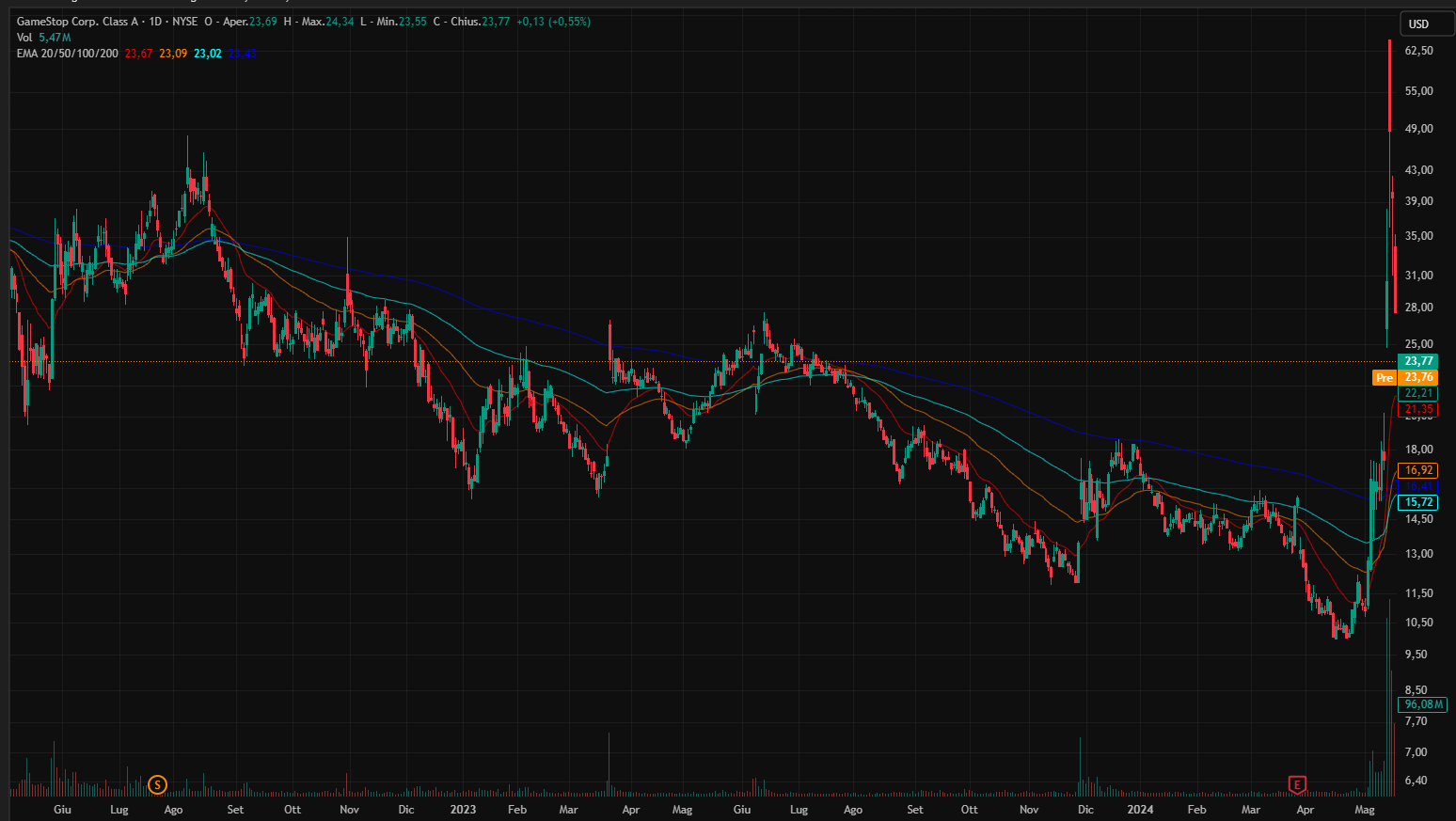The width and height of the screenshot is (1456, 821).
Task: Click the 2024 label on time axis
Action: (1140, 810)
